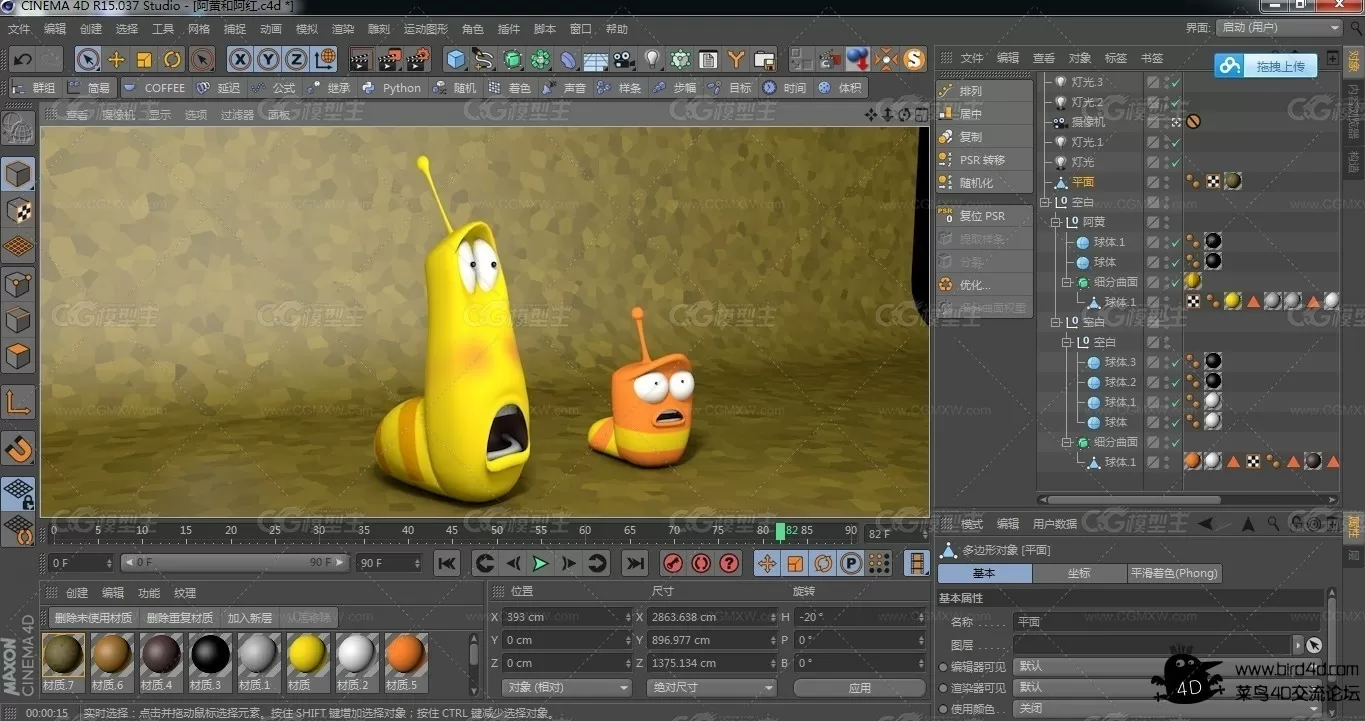Click the coordinate system icon

(x=323, y=59)
